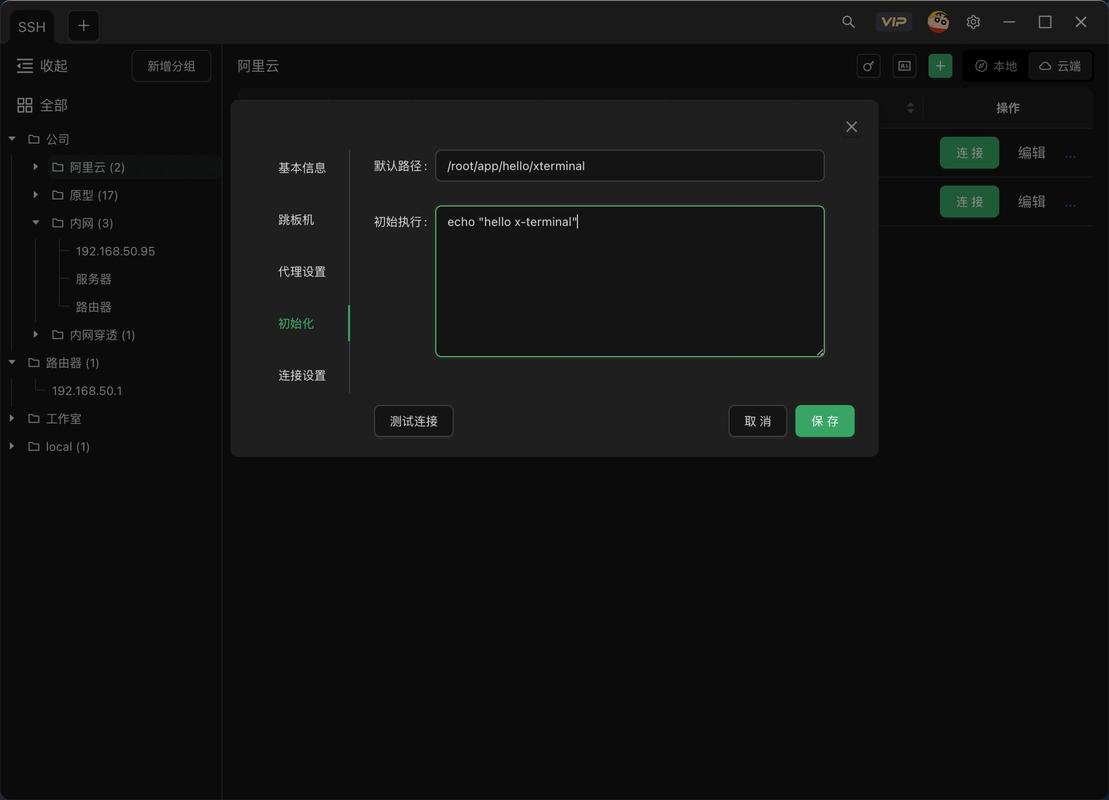Viewport: 1109px width, 800px height.
Task: Run 测试连接 to test the connection
Action: [413, 421]
